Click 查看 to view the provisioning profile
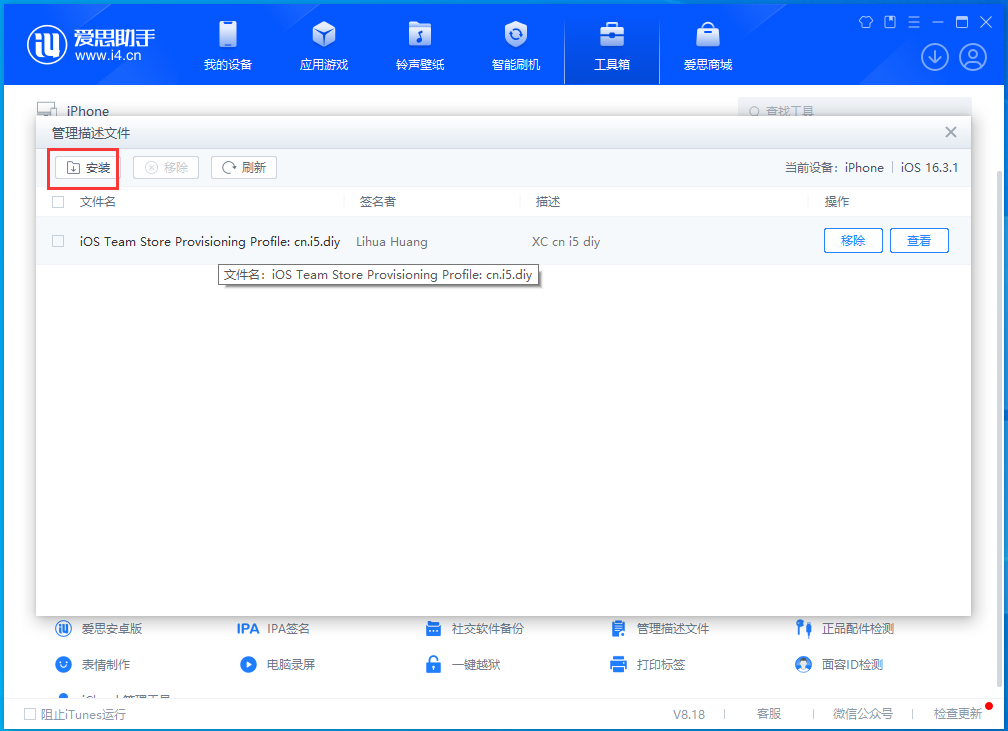The width and height of the screenshot is (1008, 731). point(918,241)
